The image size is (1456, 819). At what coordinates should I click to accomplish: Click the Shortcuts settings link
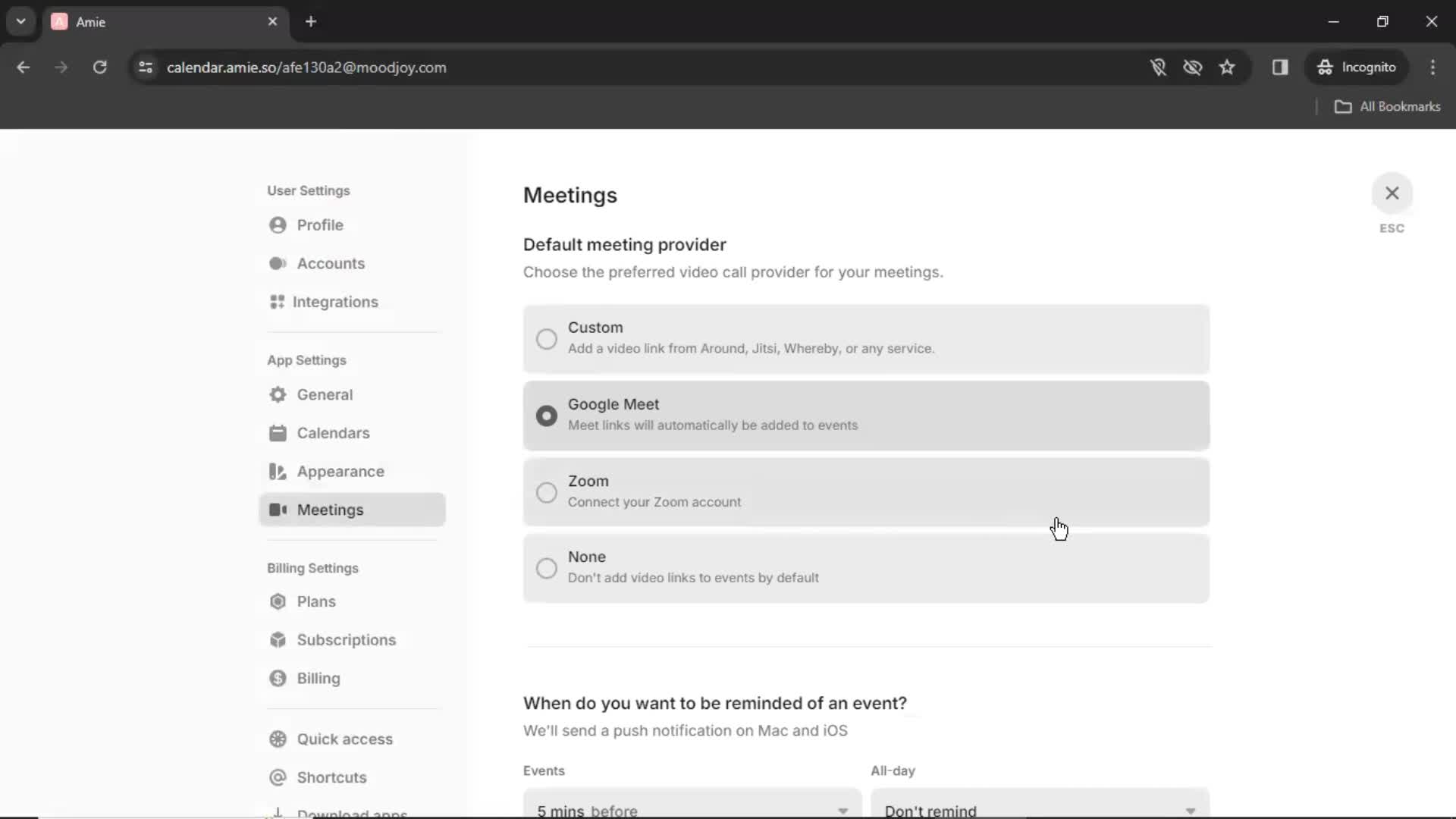pyautogui.click(x=332, y=777)
